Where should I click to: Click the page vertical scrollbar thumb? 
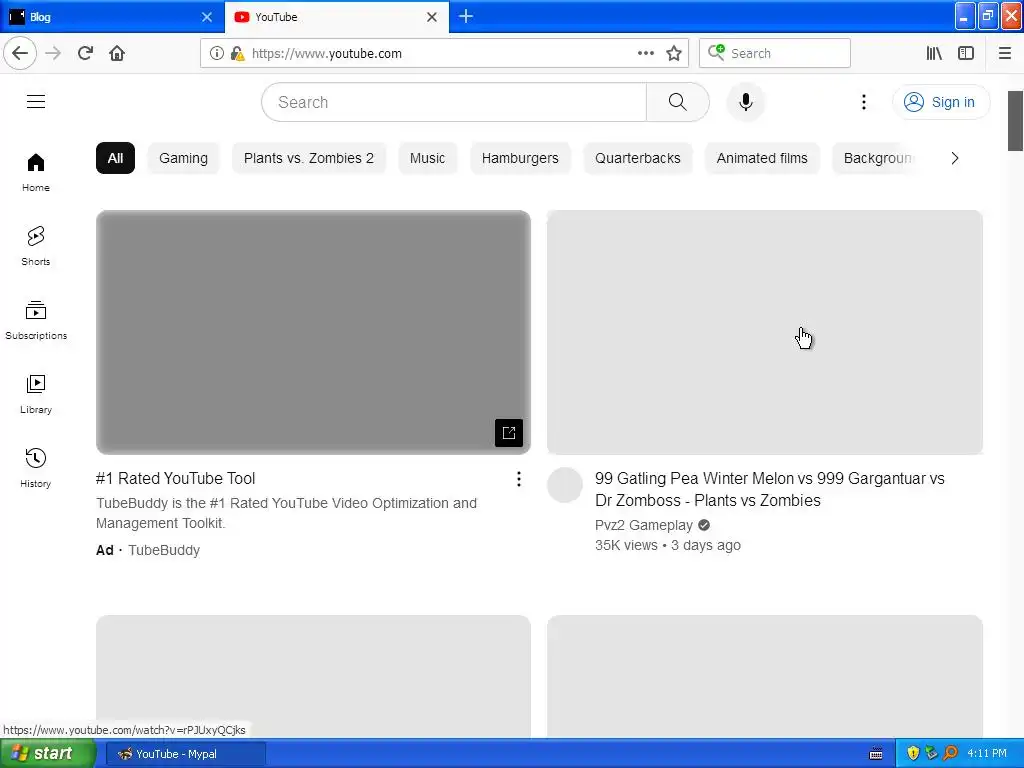coord(1016,121)
